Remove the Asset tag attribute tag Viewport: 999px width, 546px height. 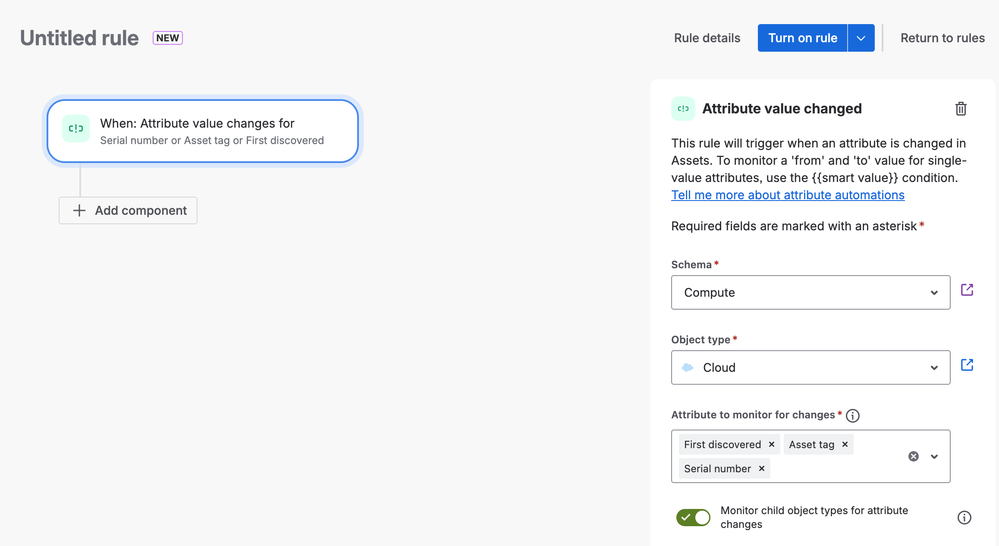(845, 444)
